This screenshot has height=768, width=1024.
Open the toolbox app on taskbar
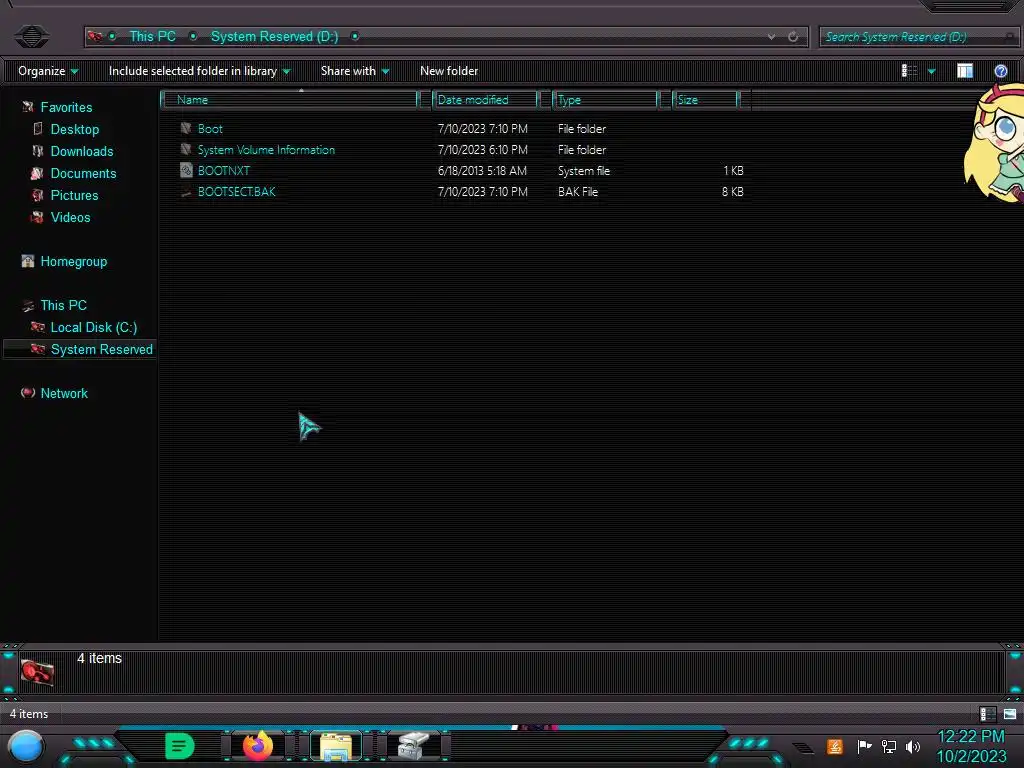coord(413,746)
